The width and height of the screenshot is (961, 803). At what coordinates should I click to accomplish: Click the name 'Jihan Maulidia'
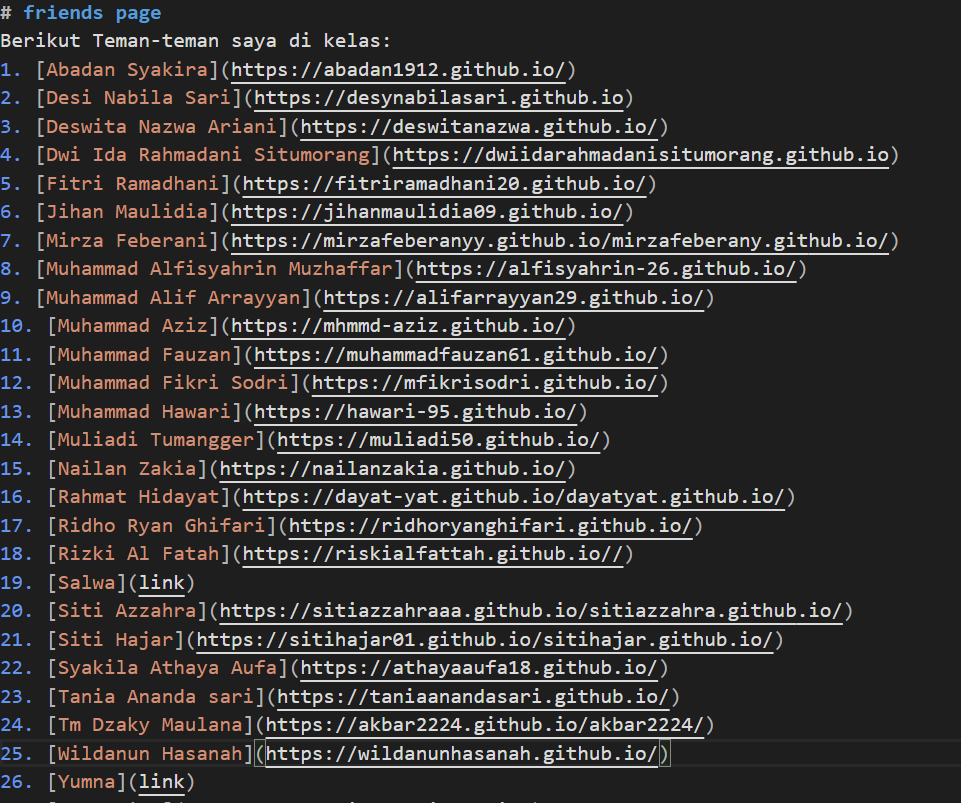(127, 212)
